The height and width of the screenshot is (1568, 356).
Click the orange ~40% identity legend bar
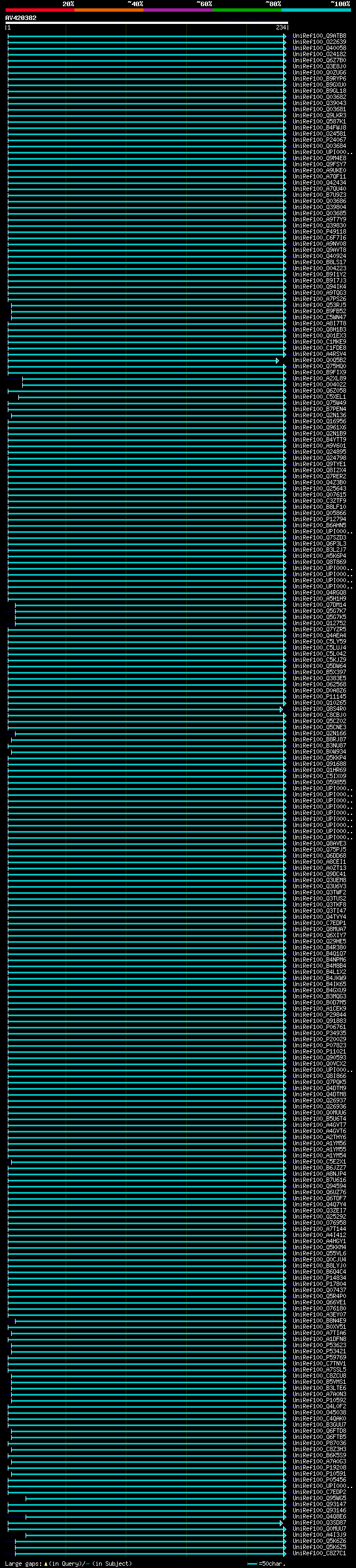(109, 10)
